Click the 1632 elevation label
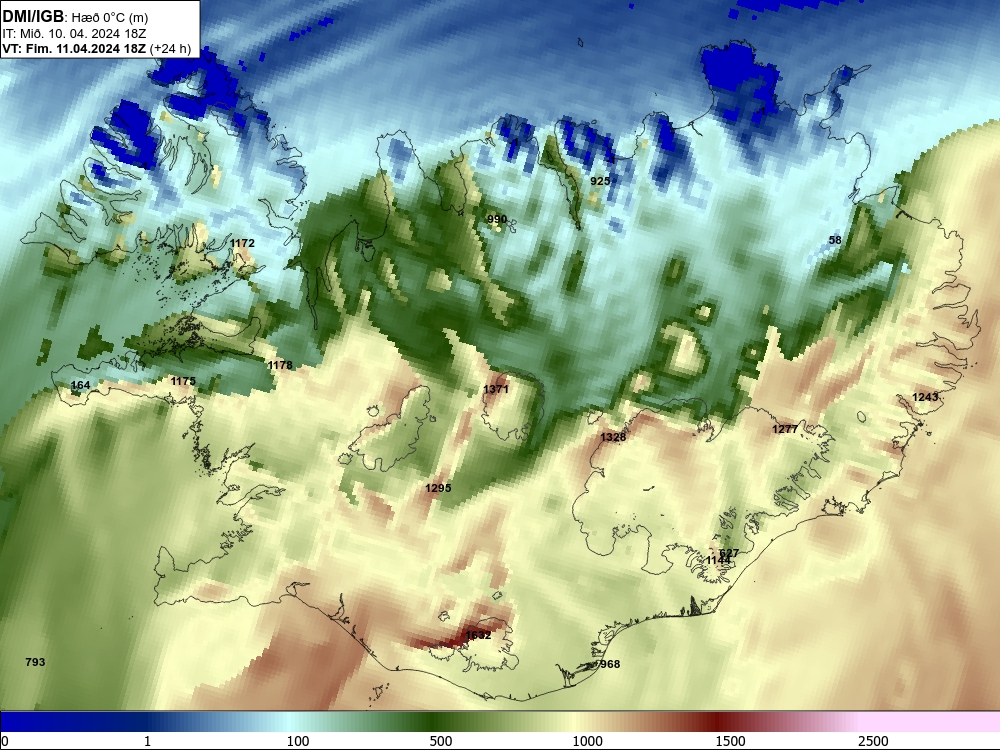1000x750 pixels. click(478, 635)
